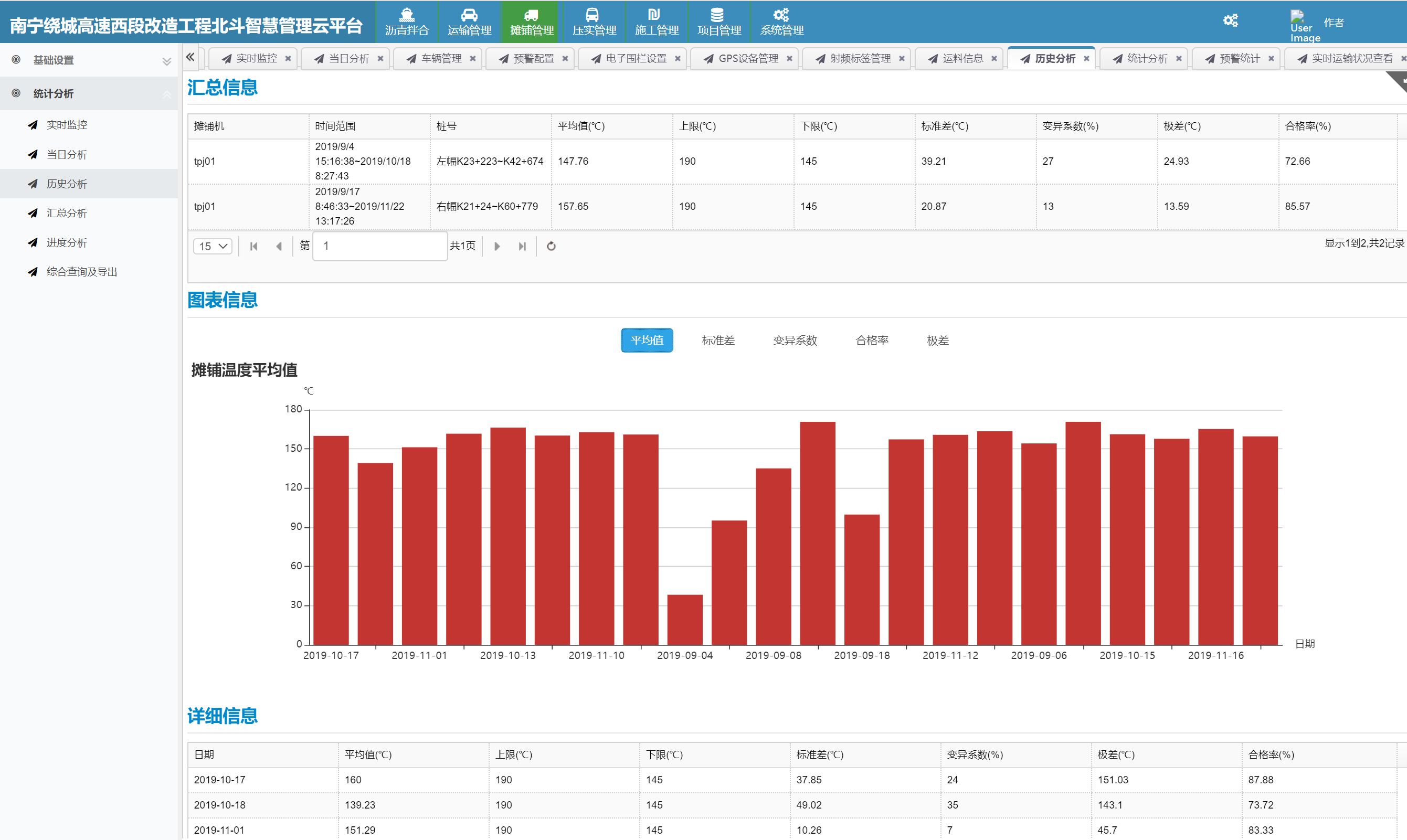This screenshot has height=840, width=1407.
Task: Go to next page of summary table
Action: pos(497,246)
